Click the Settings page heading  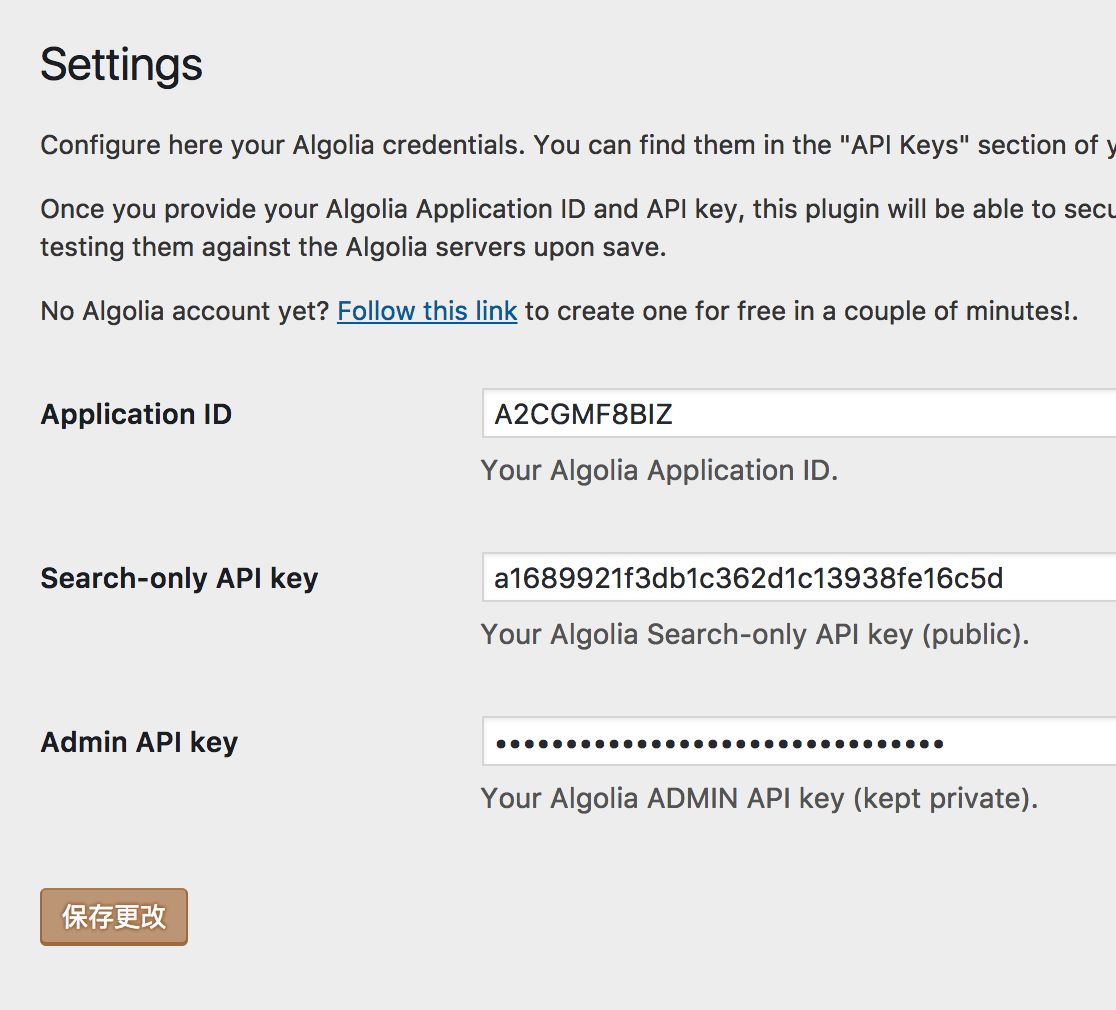coord(122,65)
